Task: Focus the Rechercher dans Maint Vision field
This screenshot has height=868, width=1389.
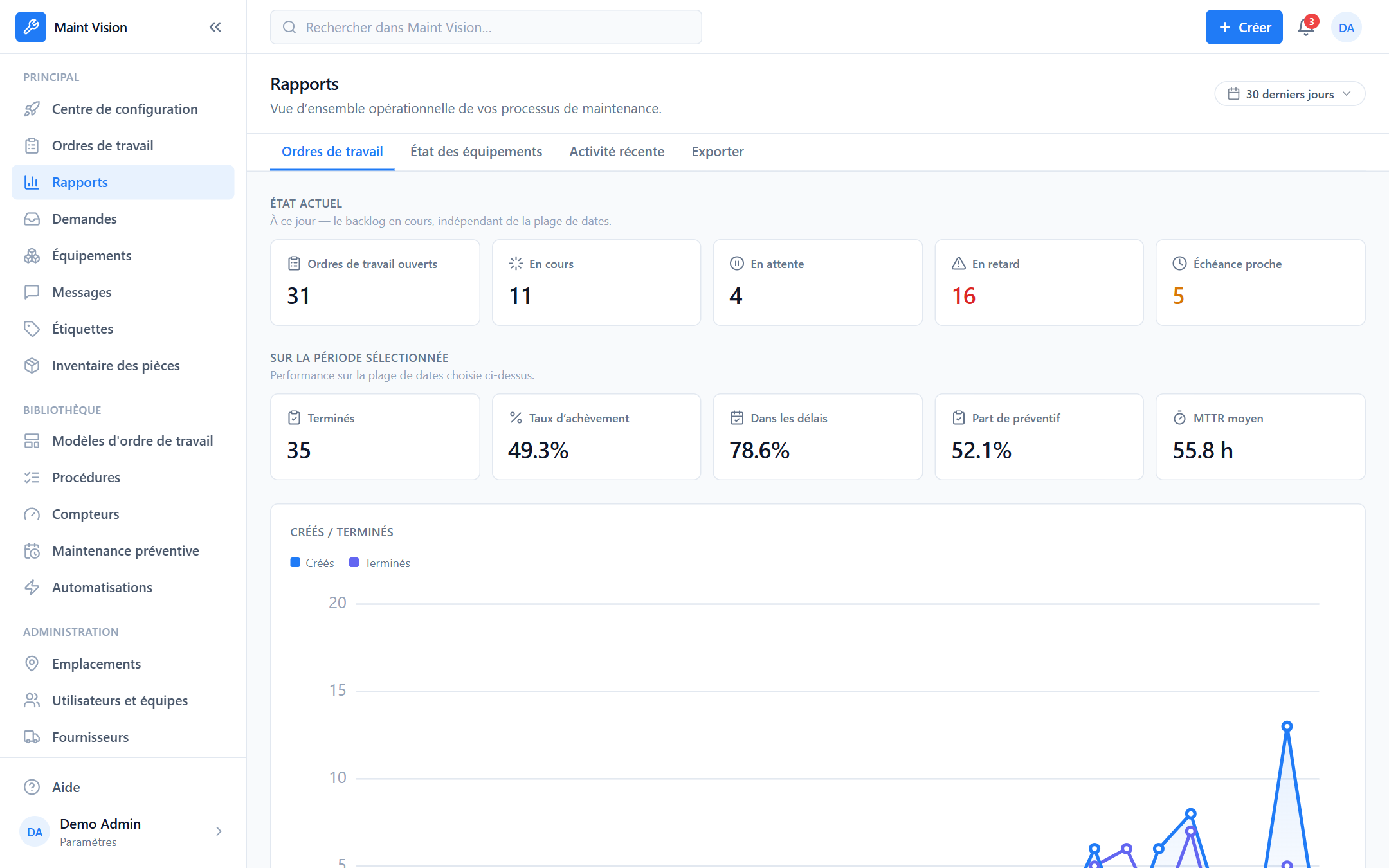Action: coord(486,27)
